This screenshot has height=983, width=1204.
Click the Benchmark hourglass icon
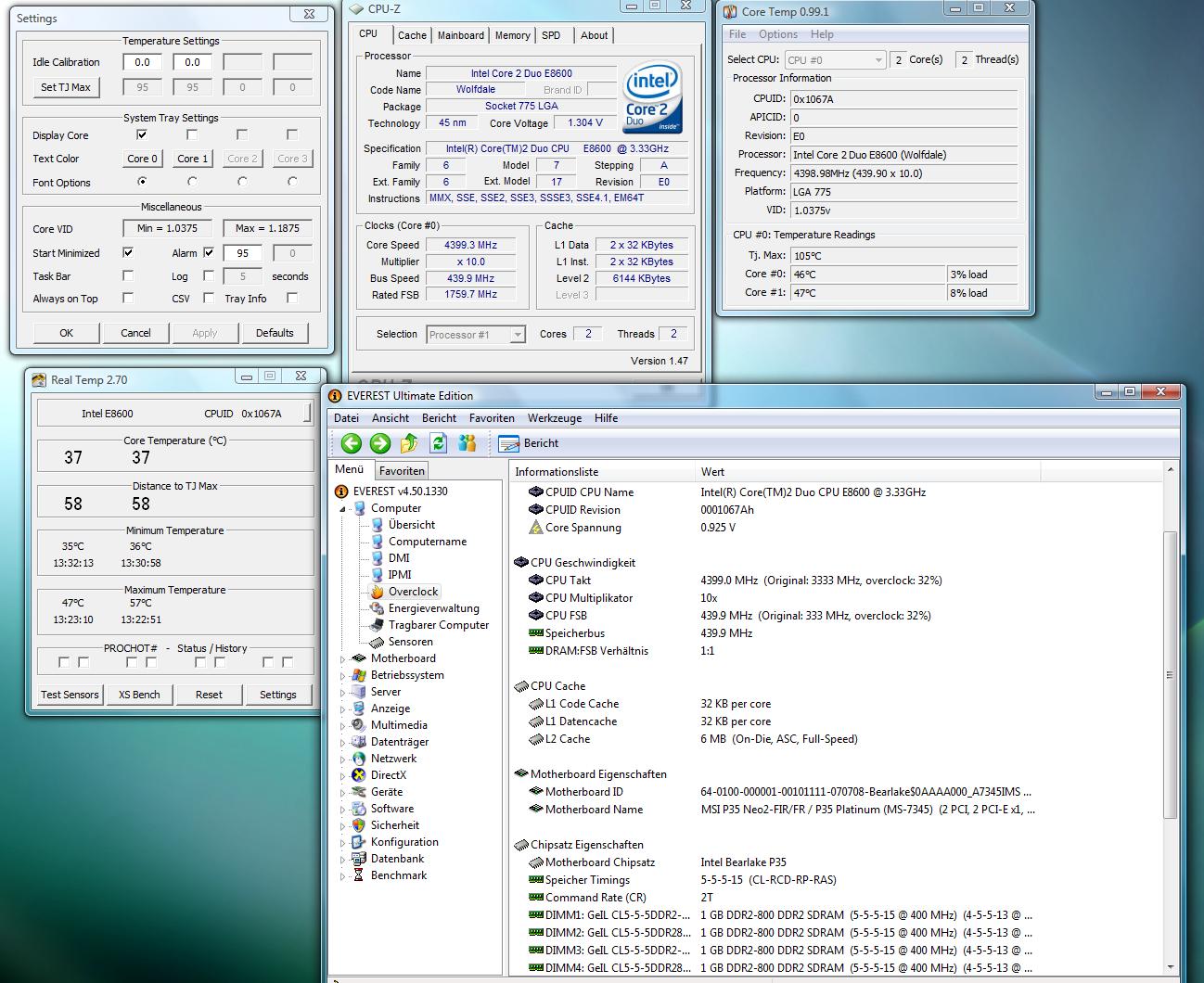click(359, 875)
